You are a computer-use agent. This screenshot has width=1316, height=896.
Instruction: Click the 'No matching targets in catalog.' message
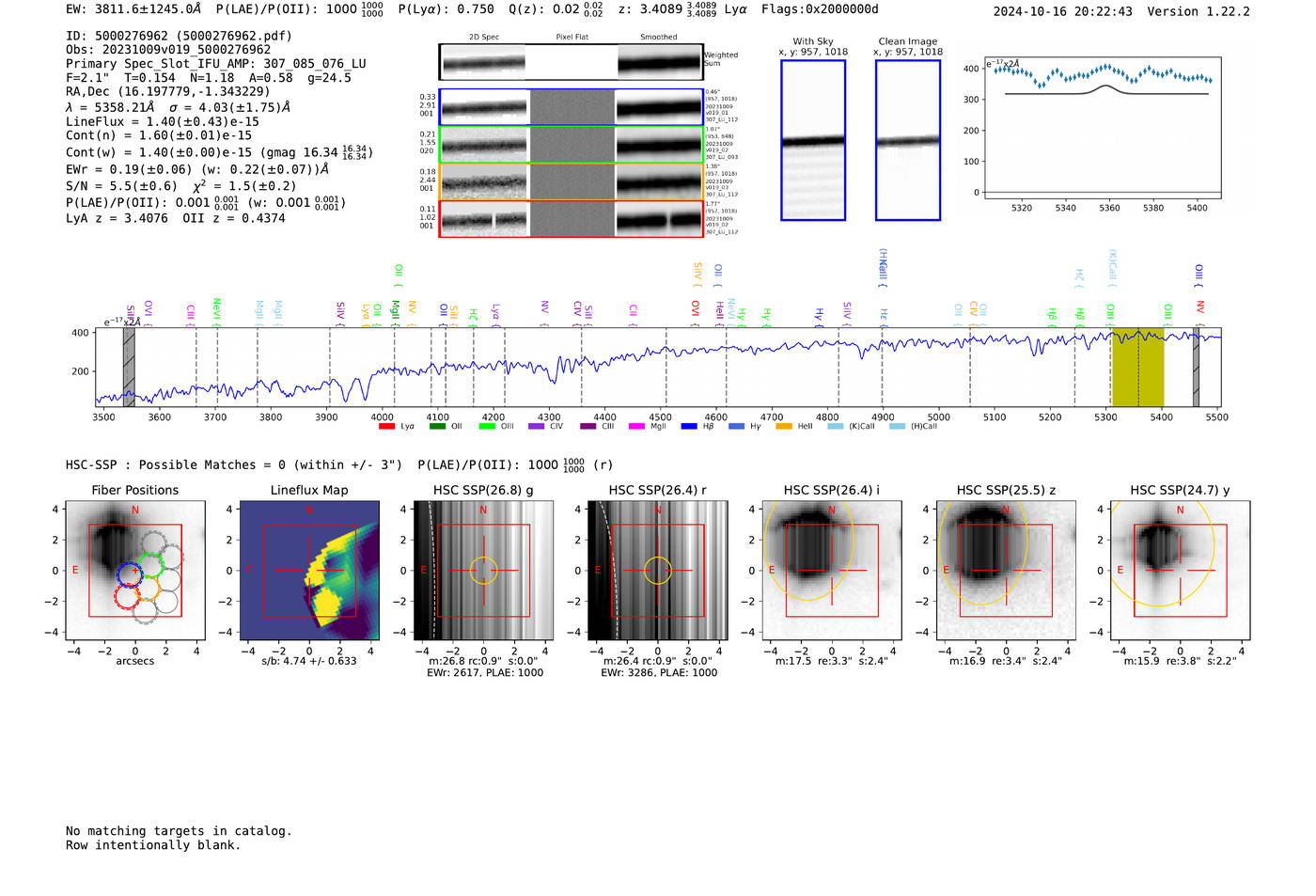(x=179, y=831)
